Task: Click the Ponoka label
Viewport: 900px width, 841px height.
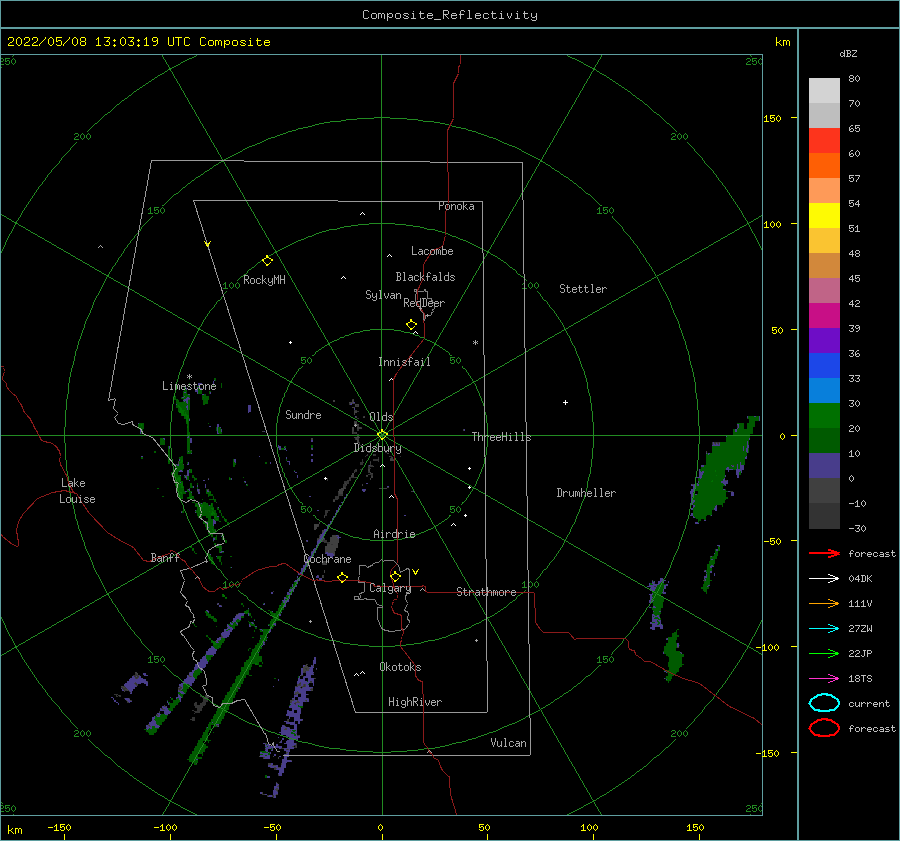Action: point(456,206)
